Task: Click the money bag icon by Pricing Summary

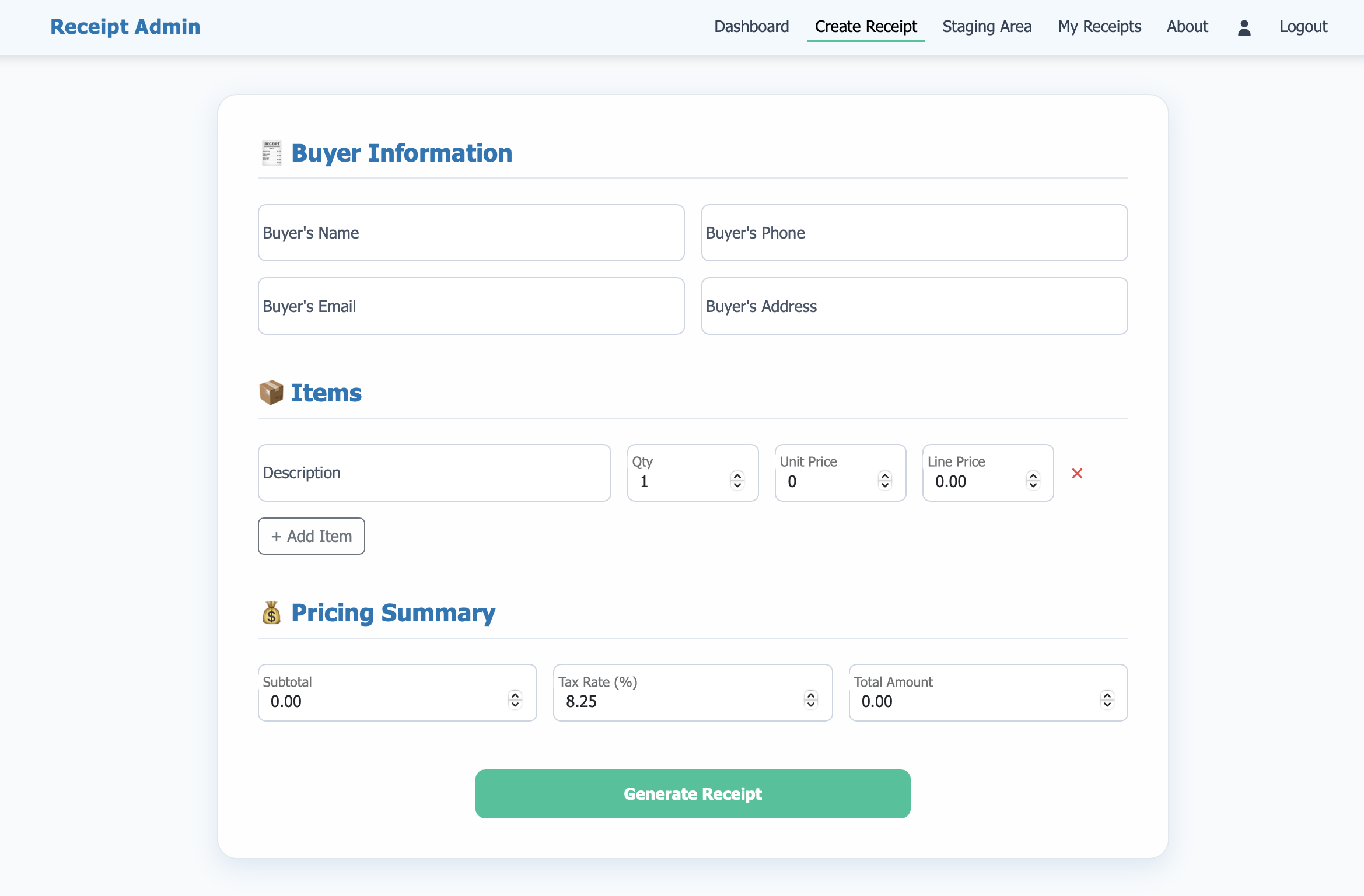Action: point(271,612)
